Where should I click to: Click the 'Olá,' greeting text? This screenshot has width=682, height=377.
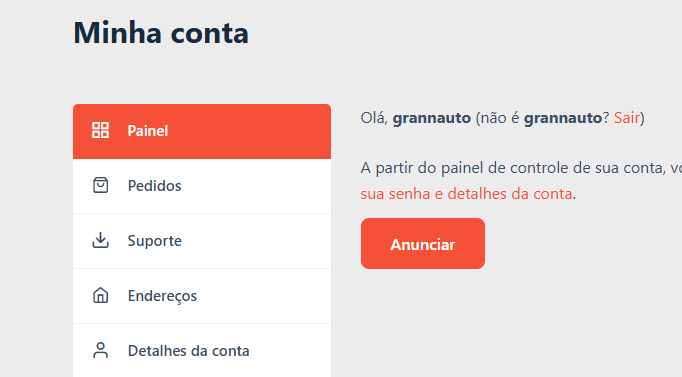pos(374,118)
